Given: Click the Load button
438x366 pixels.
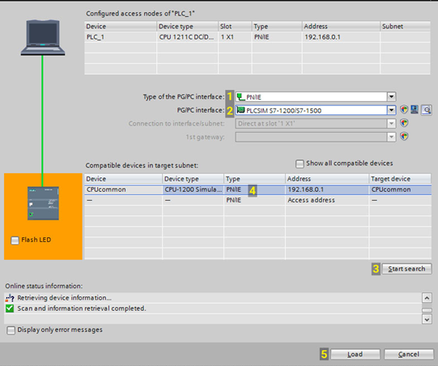Looking at the screenshot, I should coord(355,354).
